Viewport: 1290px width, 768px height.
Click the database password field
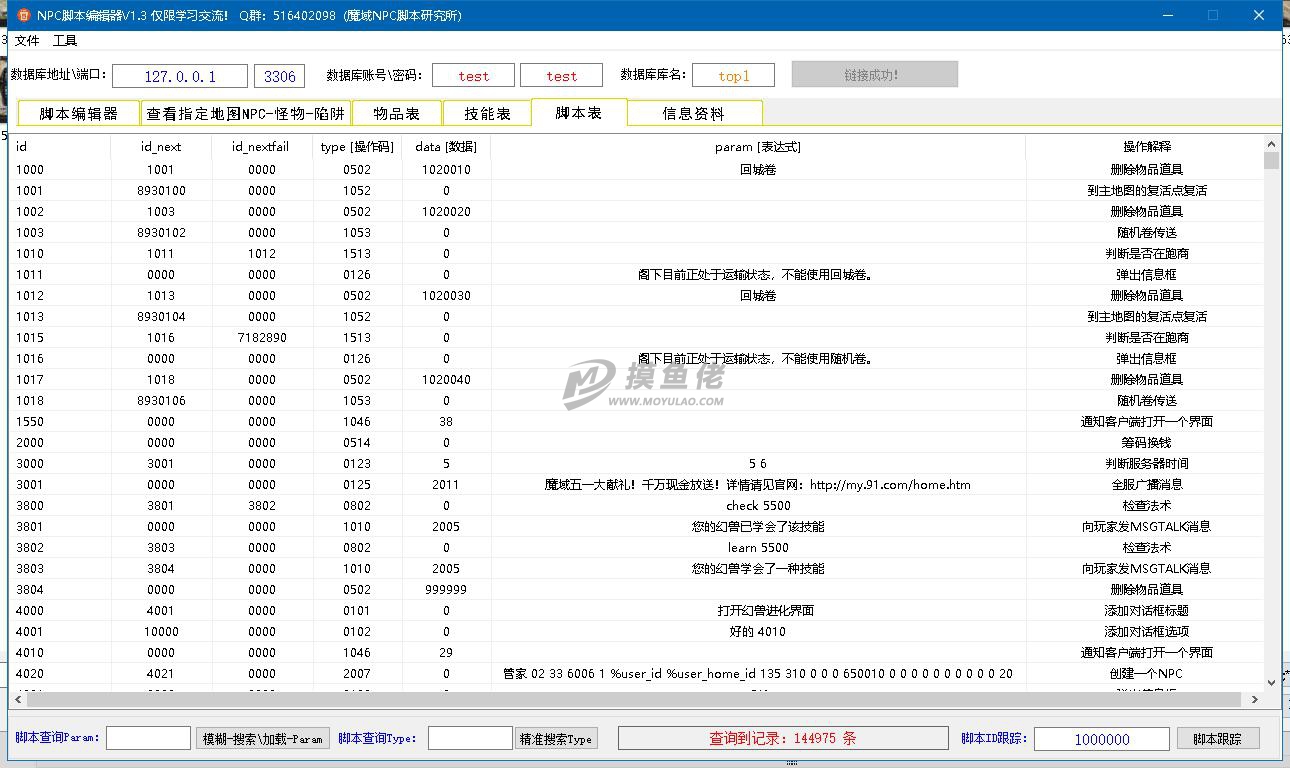coord(561,76)
